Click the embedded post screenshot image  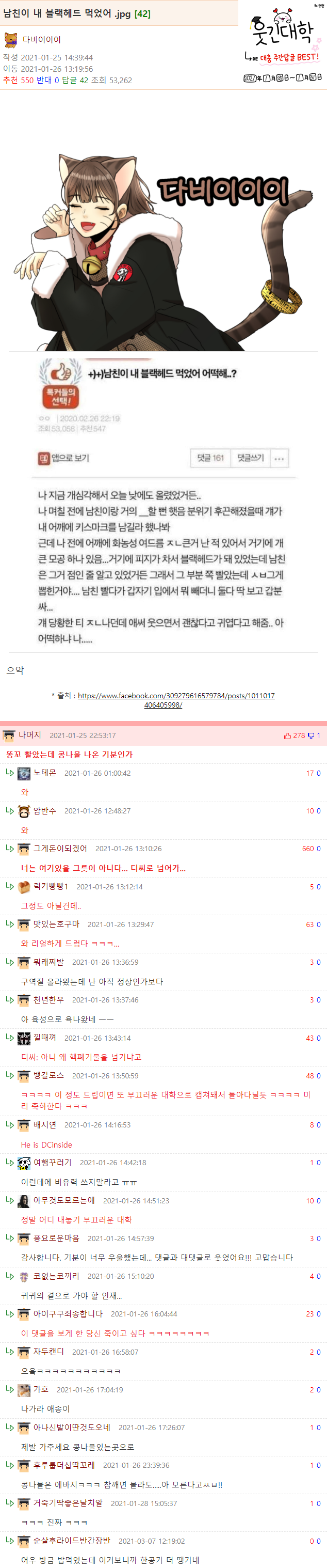click(163, 502)
